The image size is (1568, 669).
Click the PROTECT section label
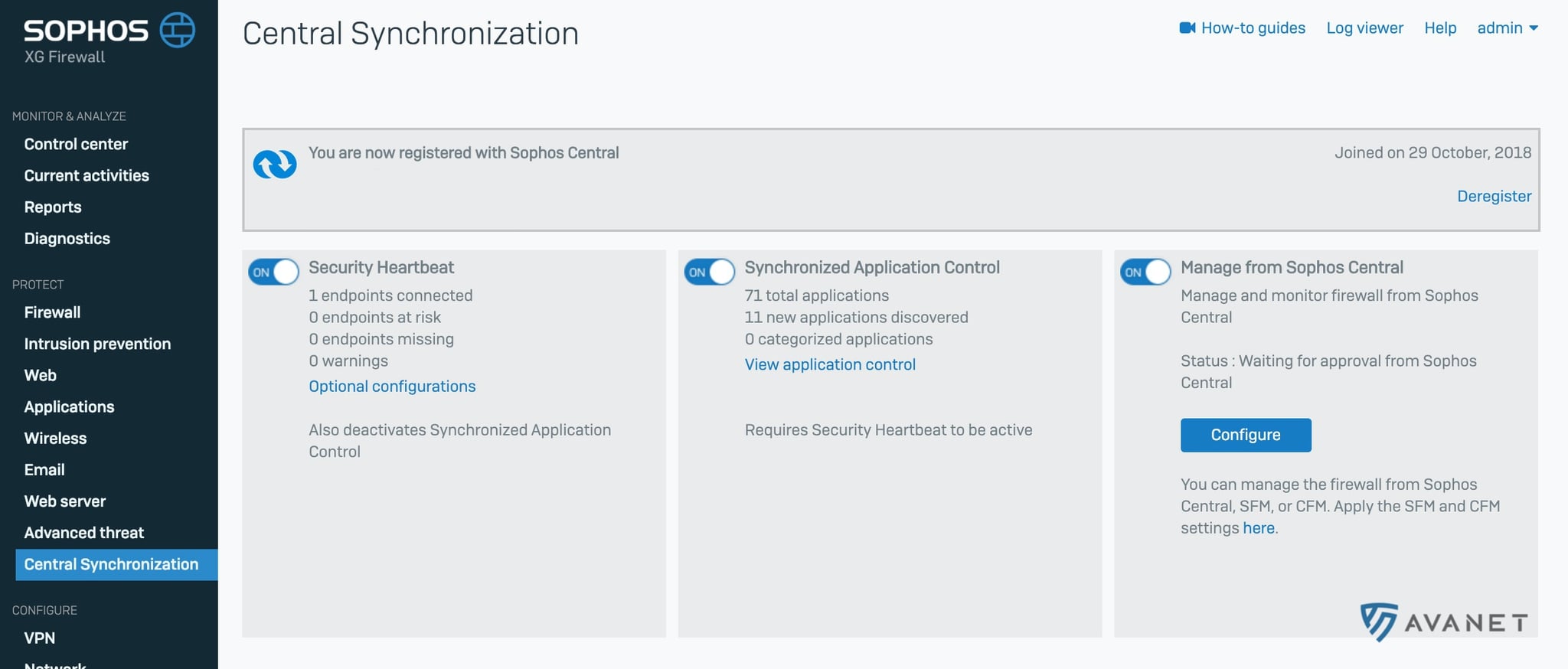pos(38,285)
